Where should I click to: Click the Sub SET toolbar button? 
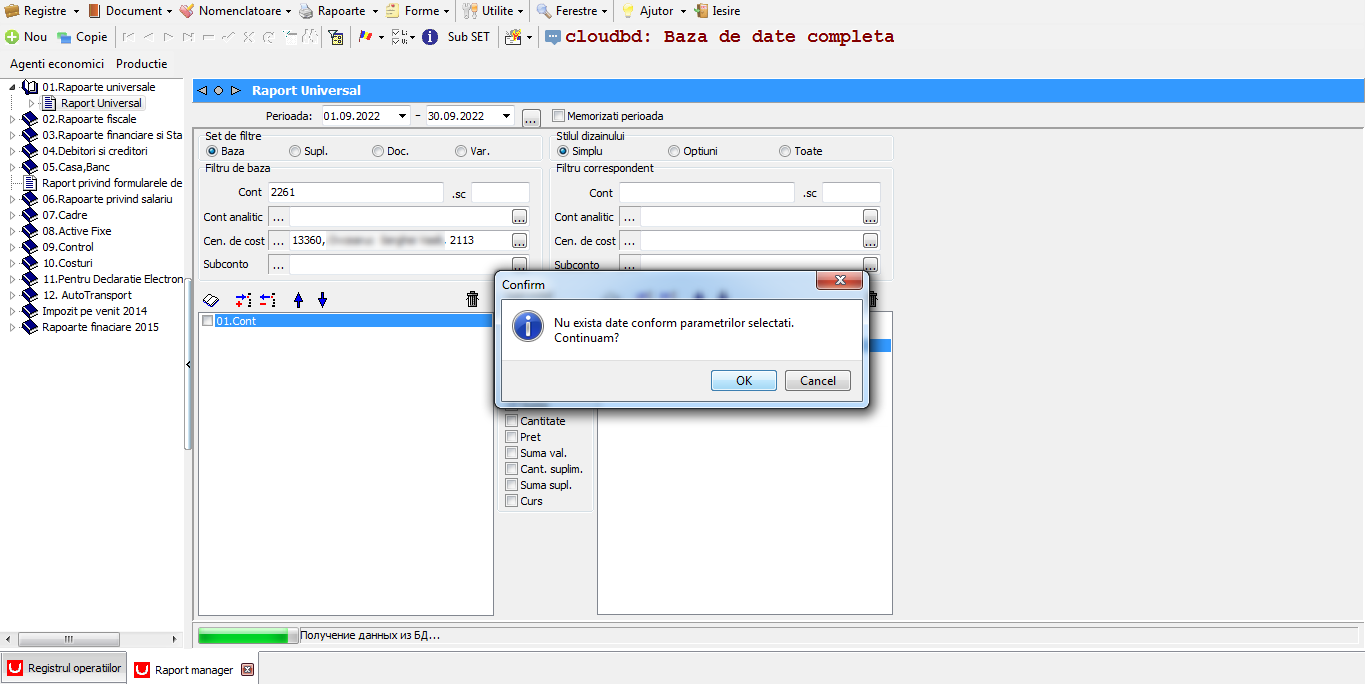click(x=469, y=37)
